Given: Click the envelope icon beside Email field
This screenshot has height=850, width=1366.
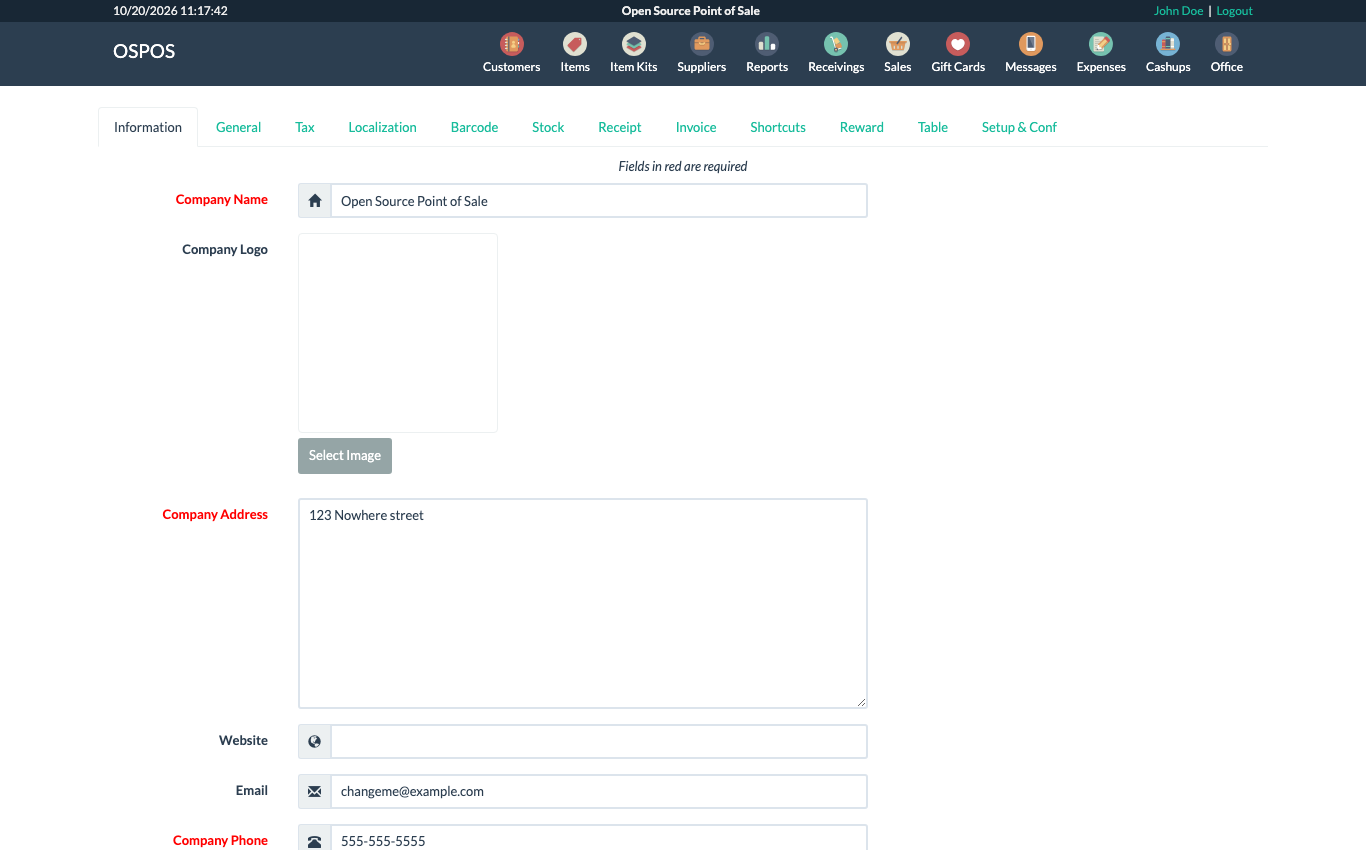Looking at the screenshot, I should pos(315,791).
